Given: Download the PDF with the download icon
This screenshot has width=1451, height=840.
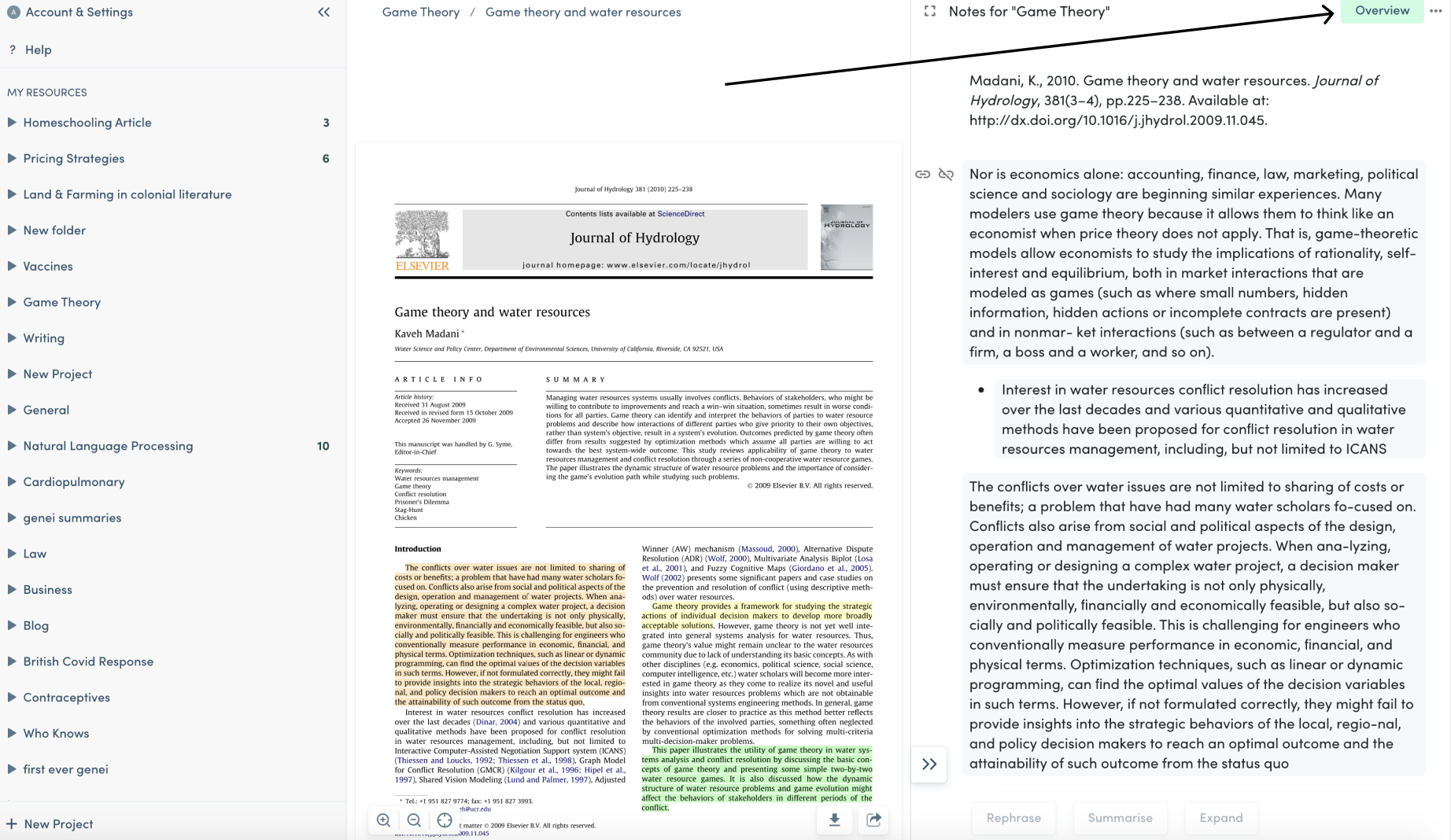Looking at the screenshot, I should 834,820.
